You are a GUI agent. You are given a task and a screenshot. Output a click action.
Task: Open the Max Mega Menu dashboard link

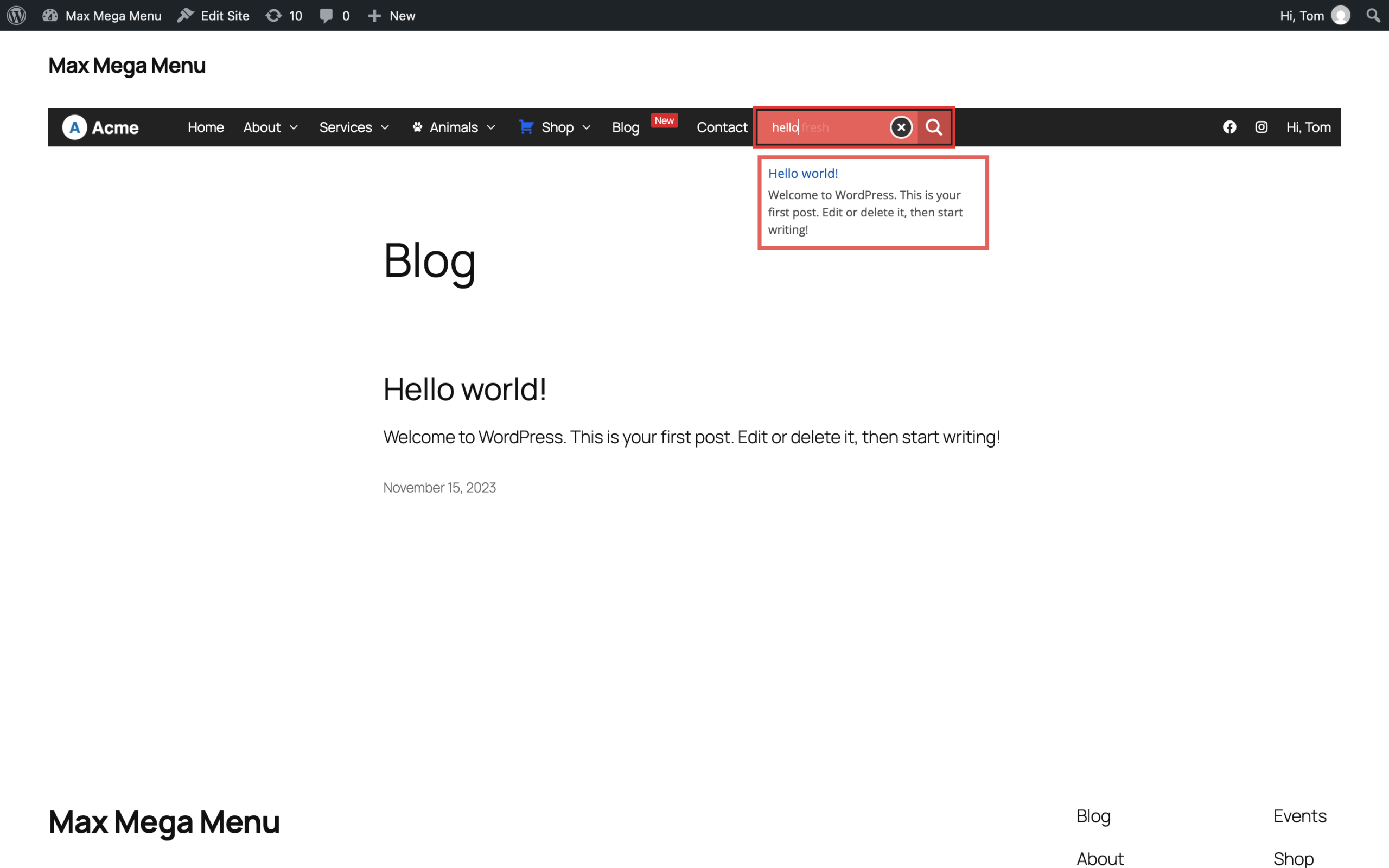point(102,16)
